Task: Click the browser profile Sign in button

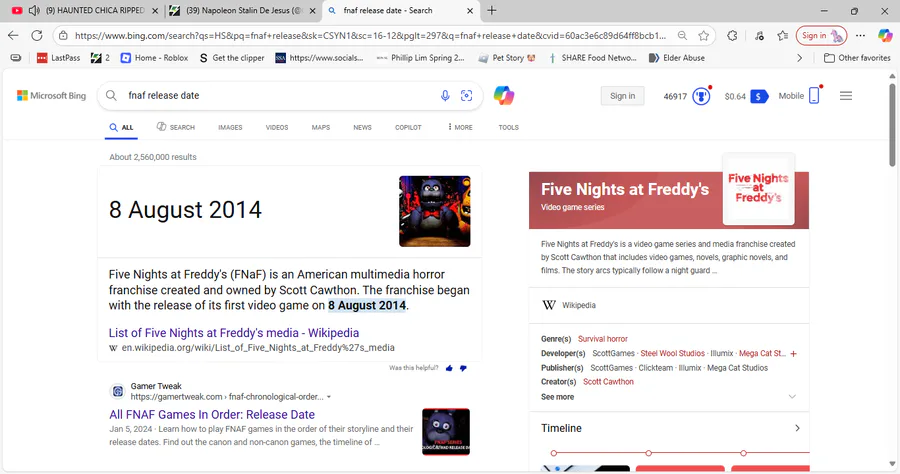Action: point(821,36)
